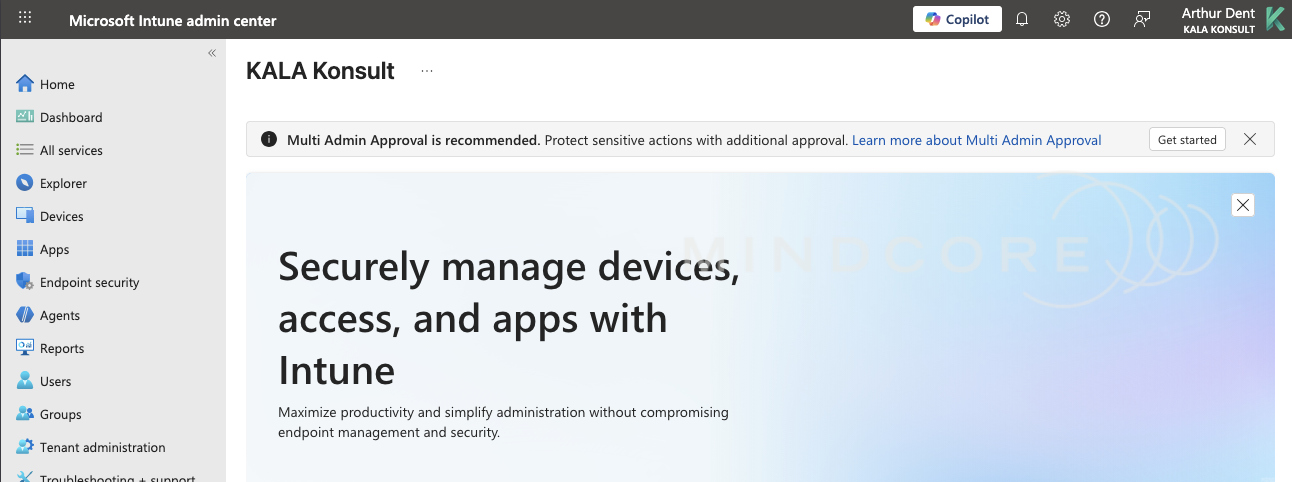Image resolution: width=1292 pixels, height=482 pixels.
Task: Open the Settings gear icon
Action: click(1062, 19)
